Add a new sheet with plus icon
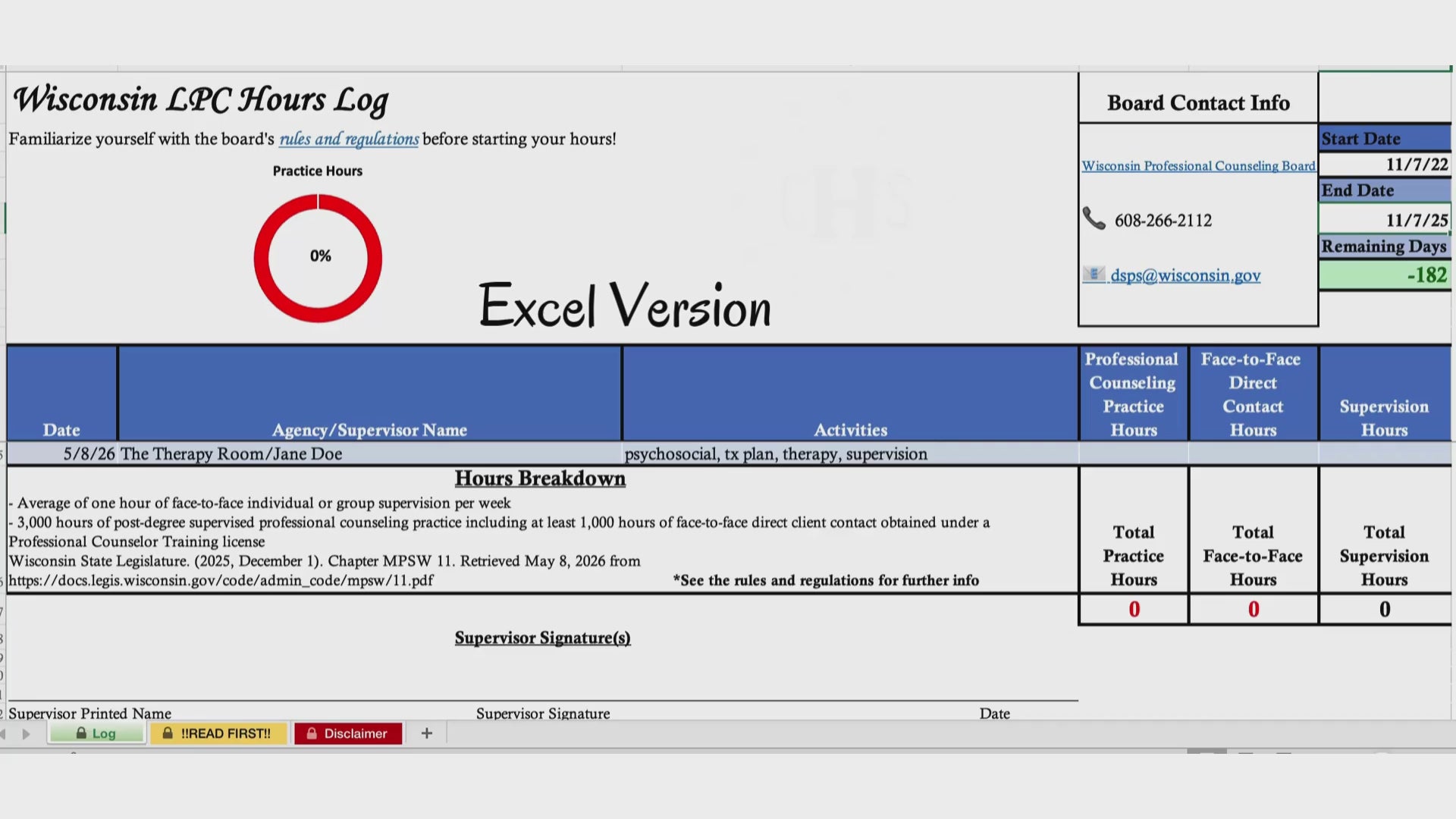 (x=427, y=733)
